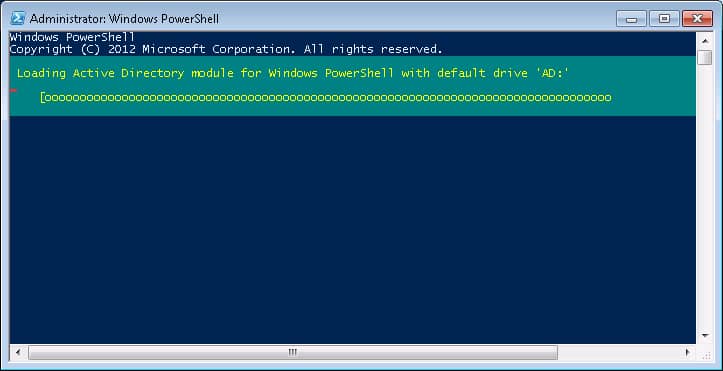Click the Copyright 2012 Microsoft Corporation line
This screenshot has height=371, width=723.
pos(226,49)
